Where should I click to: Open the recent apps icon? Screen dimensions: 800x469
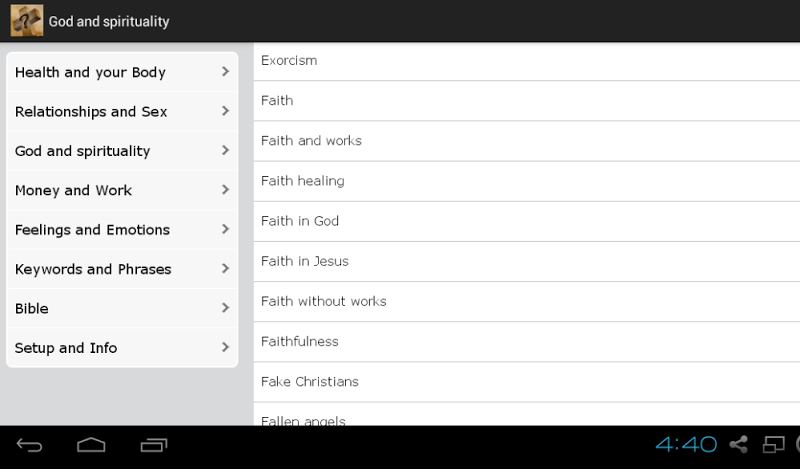(x=154, y=446)
